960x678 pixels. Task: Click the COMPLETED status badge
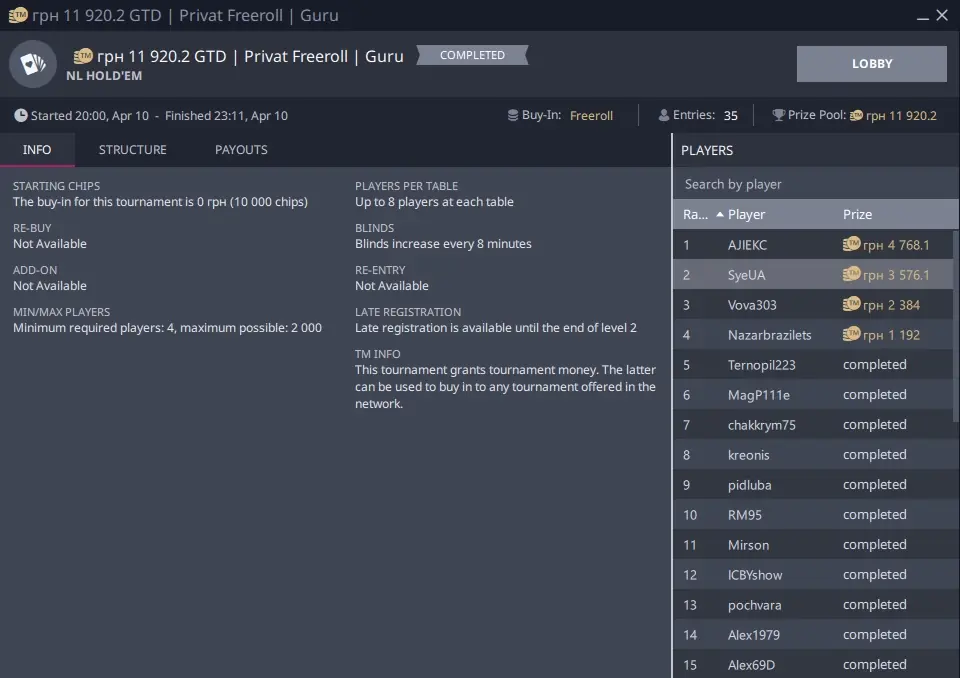coord(472,56)
